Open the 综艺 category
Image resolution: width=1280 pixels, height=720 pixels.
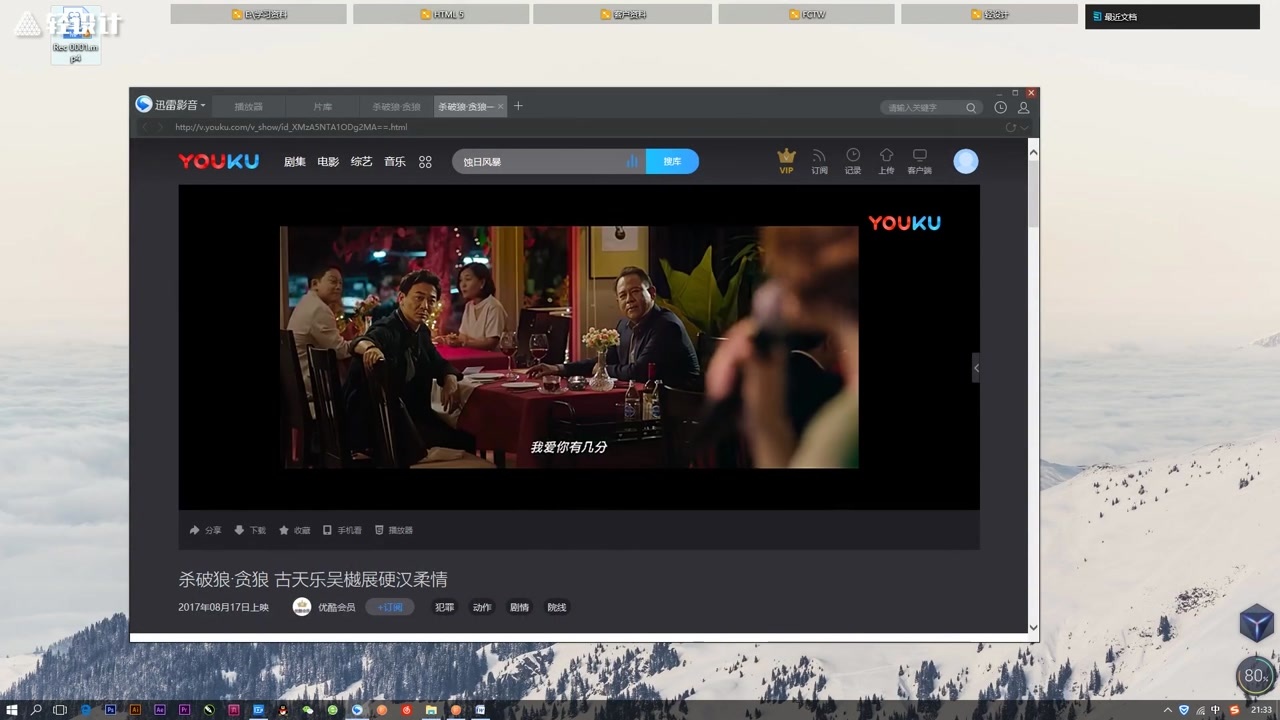point(361,162)
